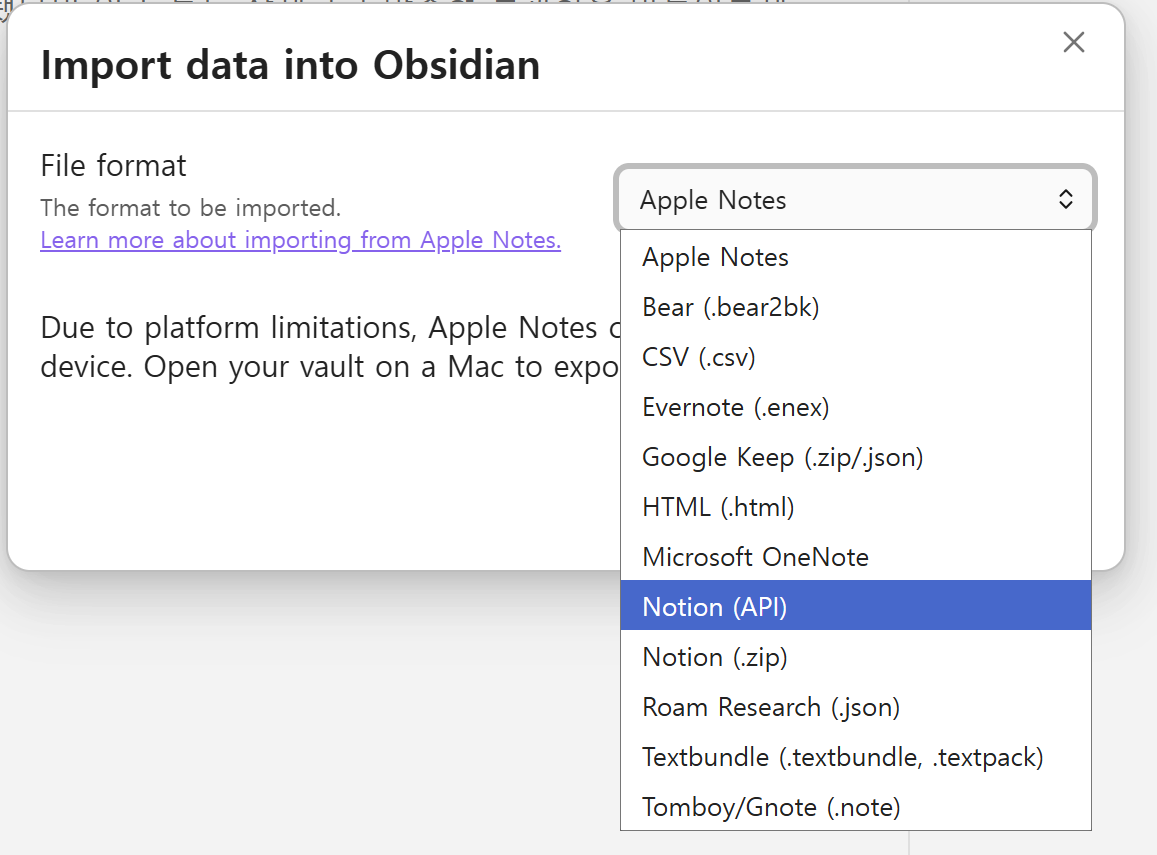The width and height of the screenshot is (1157, 855).
Task: Choose Tomboy/Gnote (.note) format
Action: point(855,807)
